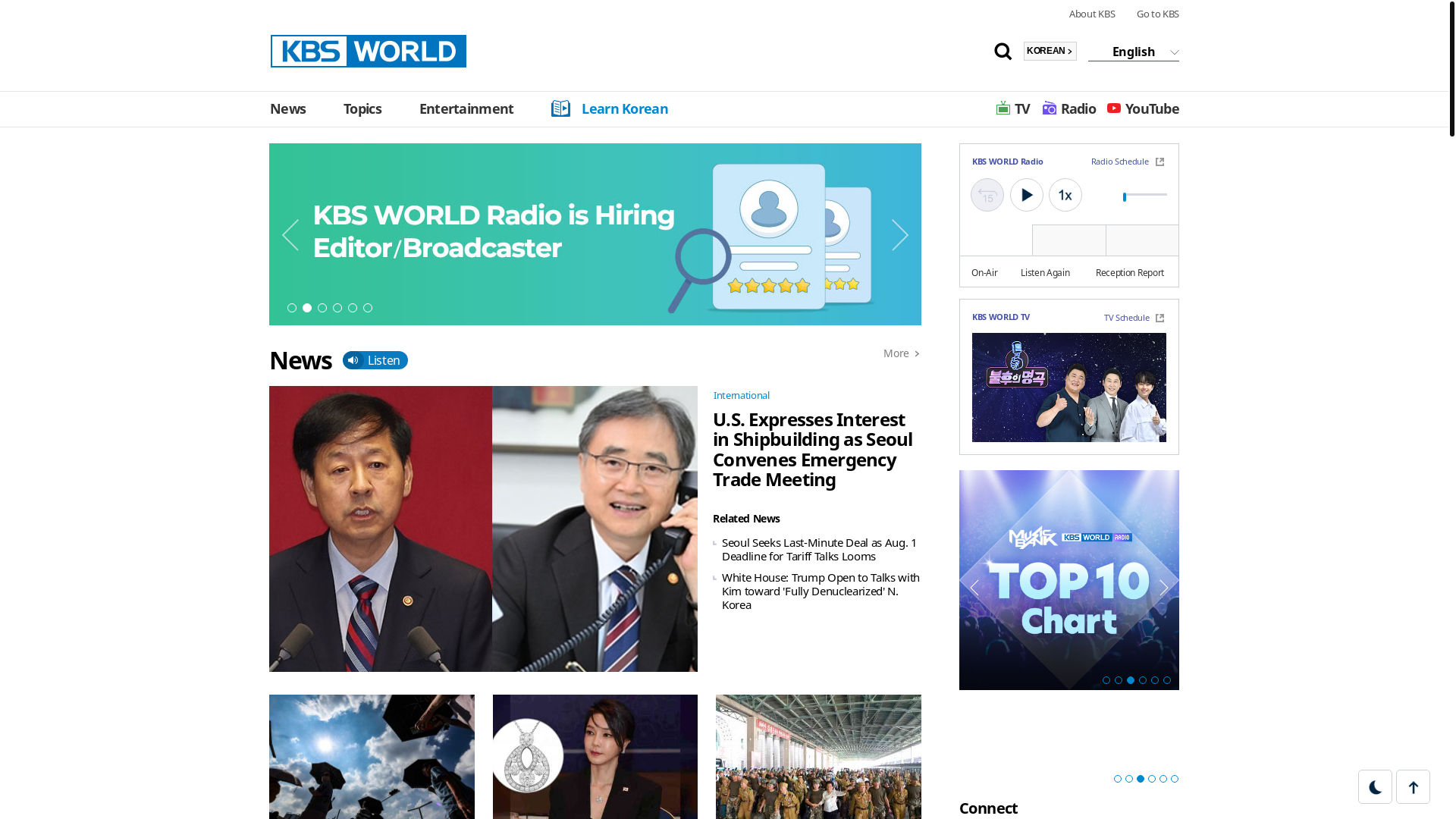
Task: Open the Entertainment menu
Action: [x=466, y=108]
